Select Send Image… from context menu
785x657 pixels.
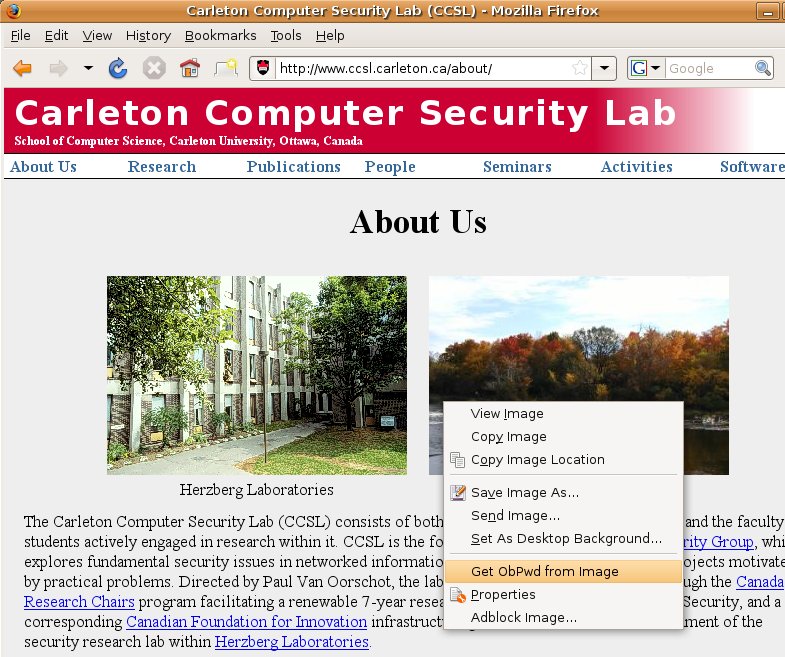563,516
